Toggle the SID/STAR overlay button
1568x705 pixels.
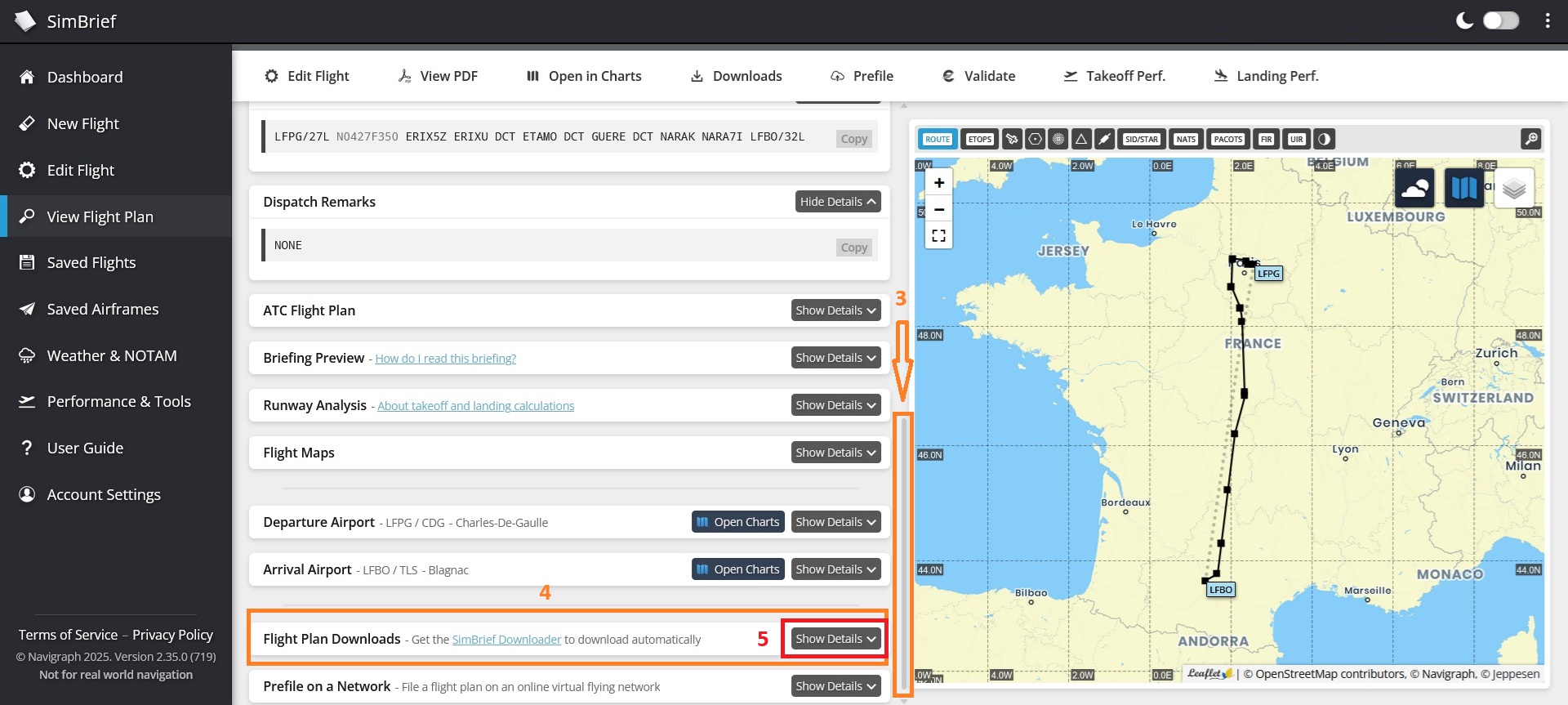point(1141,139)
